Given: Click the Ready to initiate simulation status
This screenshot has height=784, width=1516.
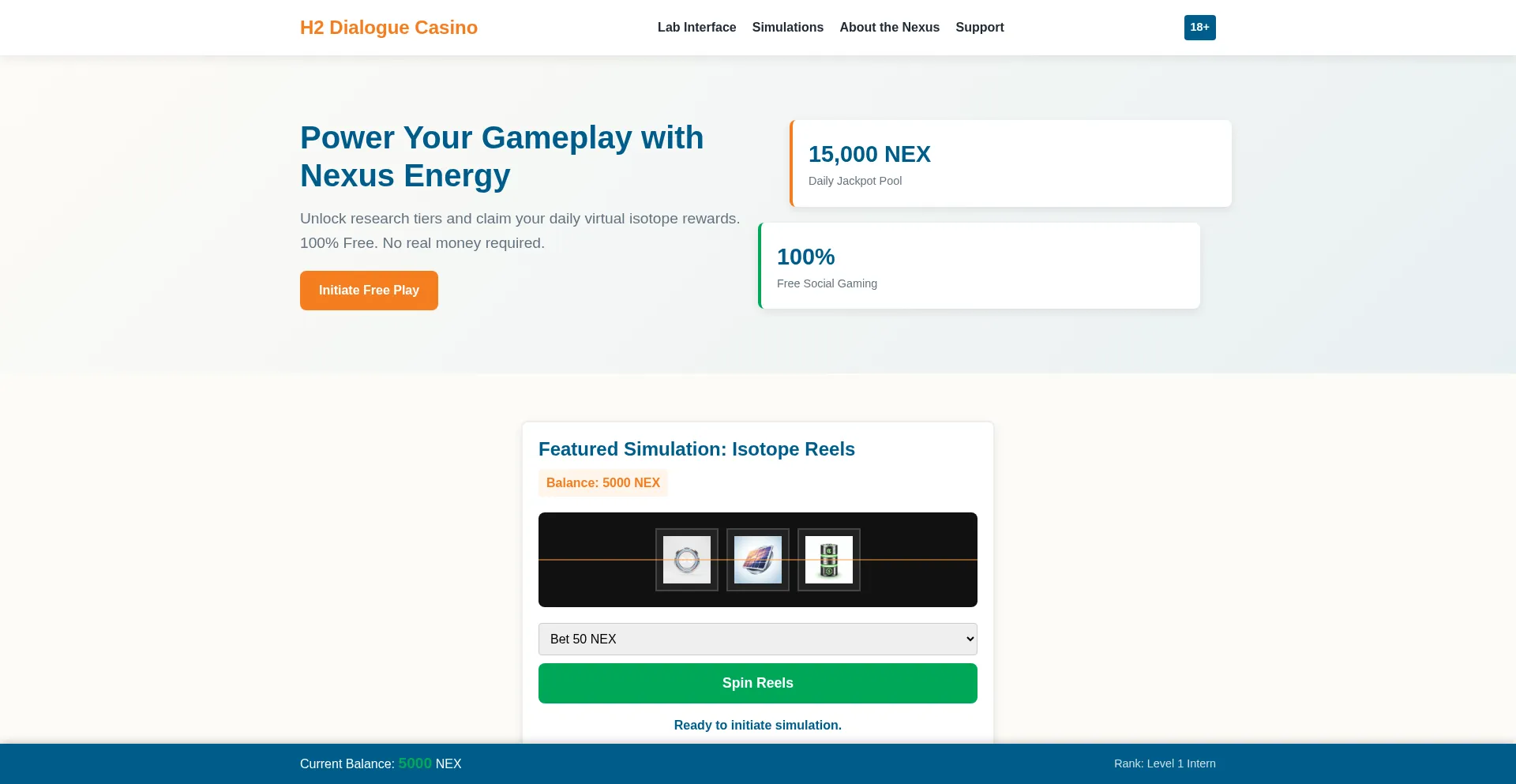Looking at the screenshot, I should pos(758,725).
